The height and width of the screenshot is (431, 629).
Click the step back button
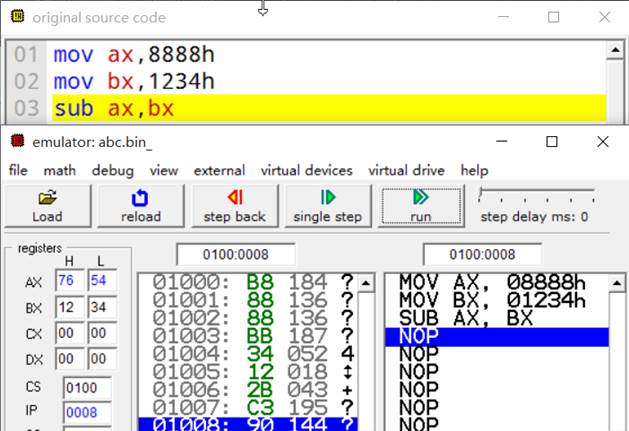click(x=234, y=206)
